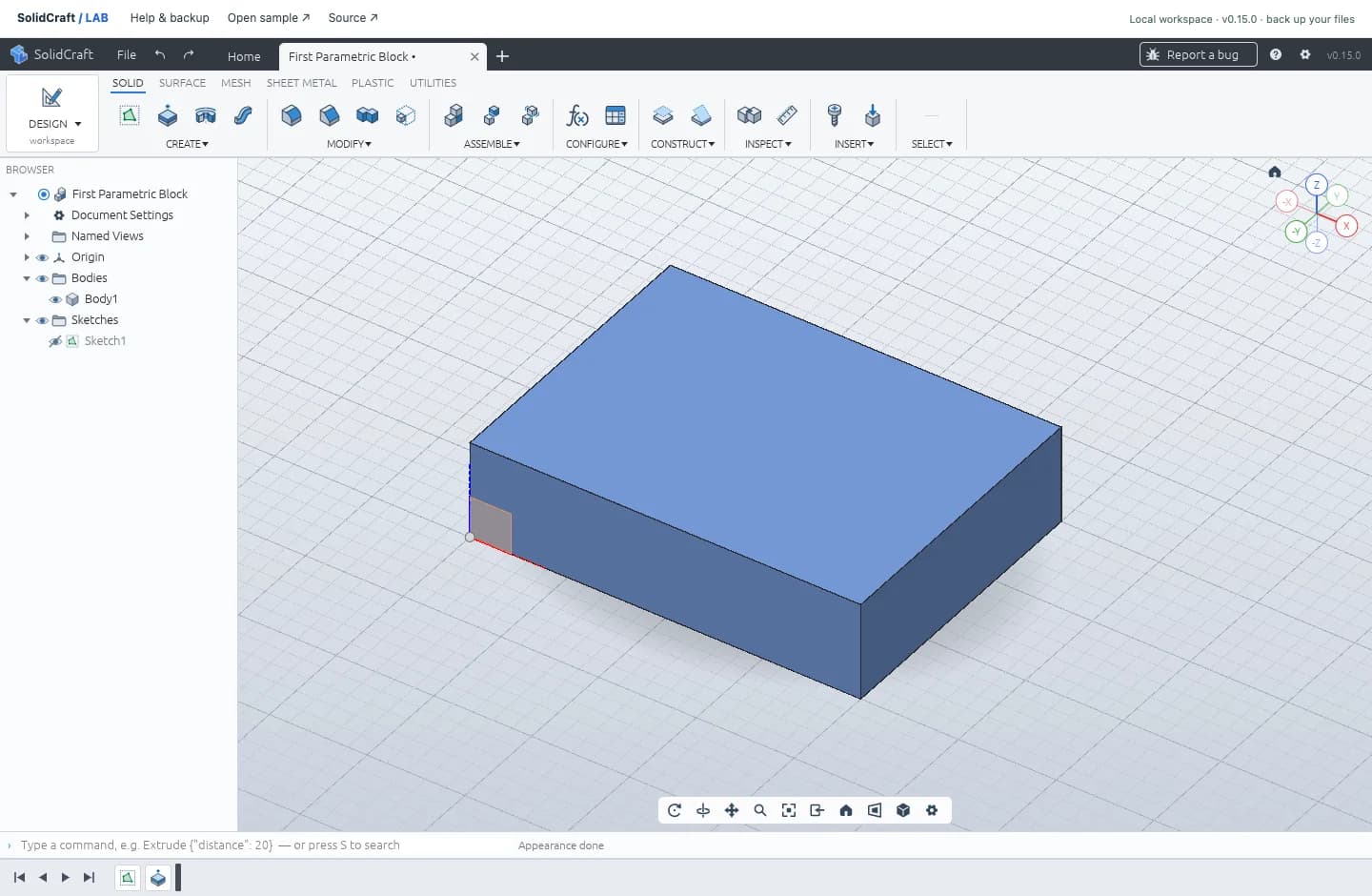Open the Help & backup link

tap(170, 18)
